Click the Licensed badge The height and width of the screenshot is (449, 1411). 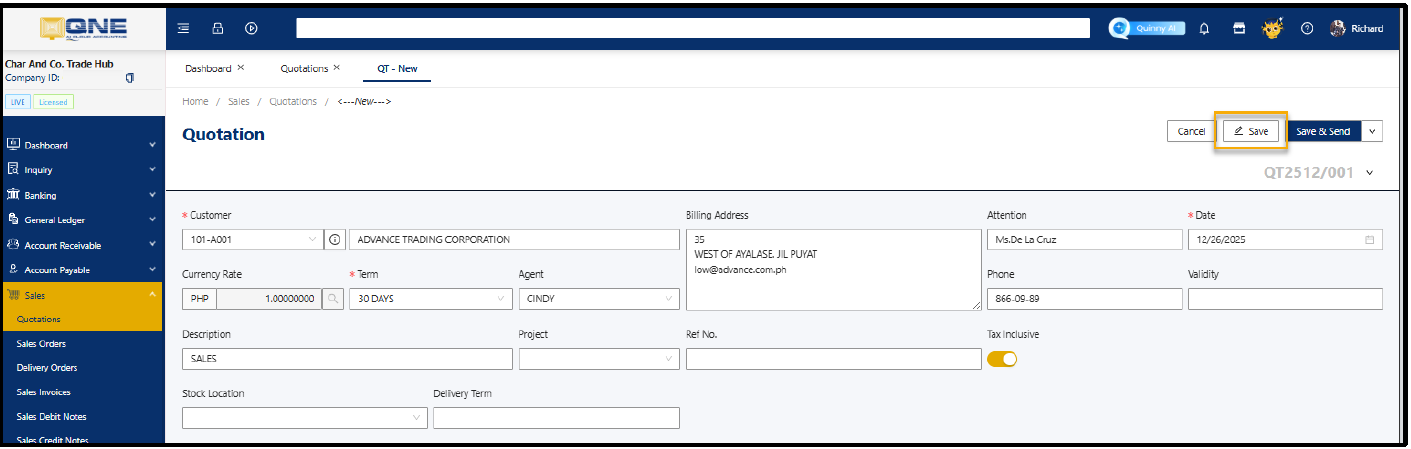pos(53,102)
